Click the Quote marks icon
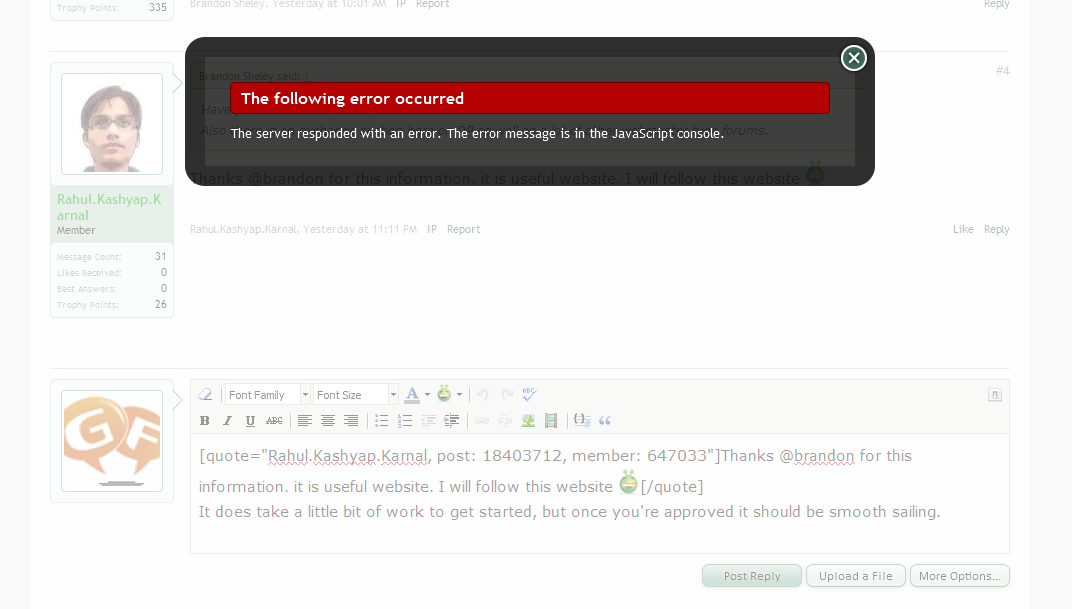 tap(605, 420)
